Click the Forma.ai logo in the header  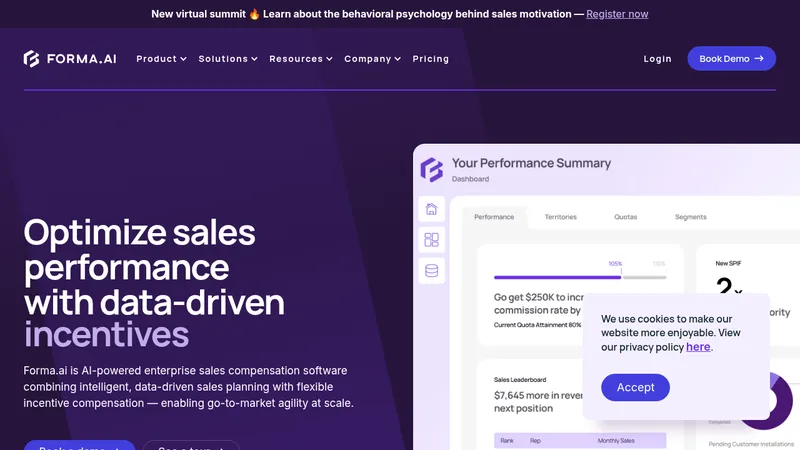pyautogui.click(x=70, y=59)
